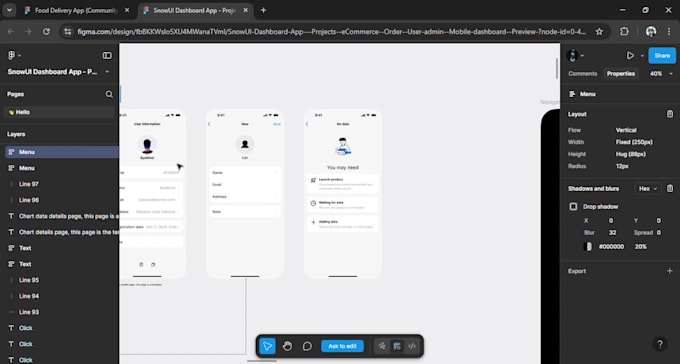Open the Chrome profile avatar

pyautogui.click(x=651, y=32)
